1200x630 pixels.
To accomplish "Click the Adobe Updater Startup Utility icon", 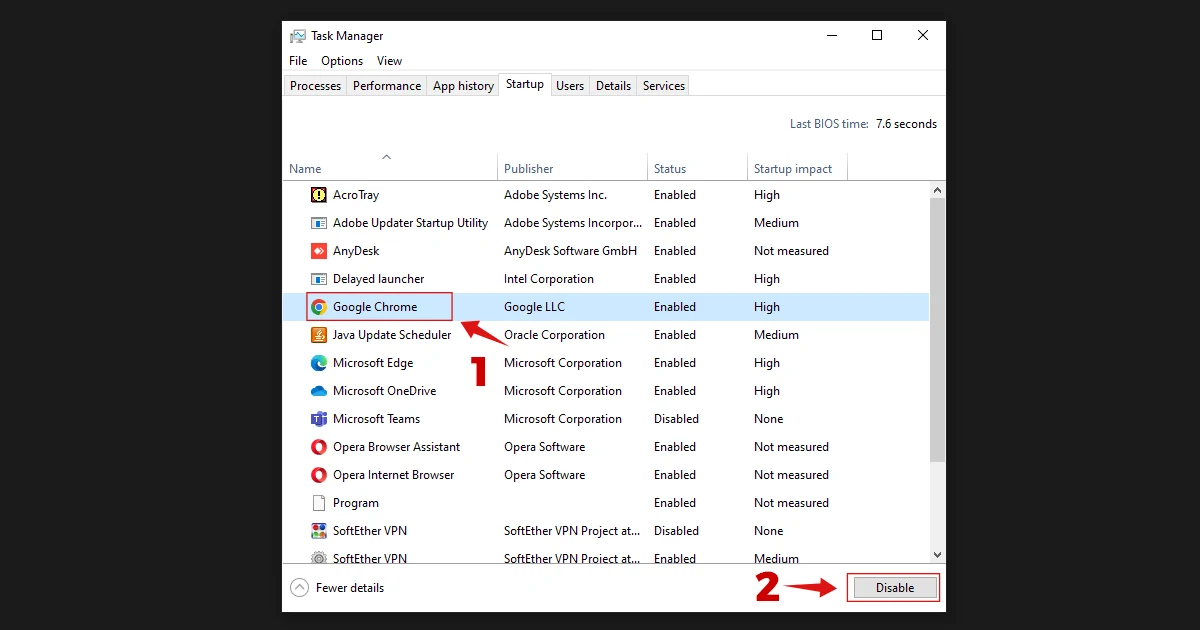I will click(319, 223).
